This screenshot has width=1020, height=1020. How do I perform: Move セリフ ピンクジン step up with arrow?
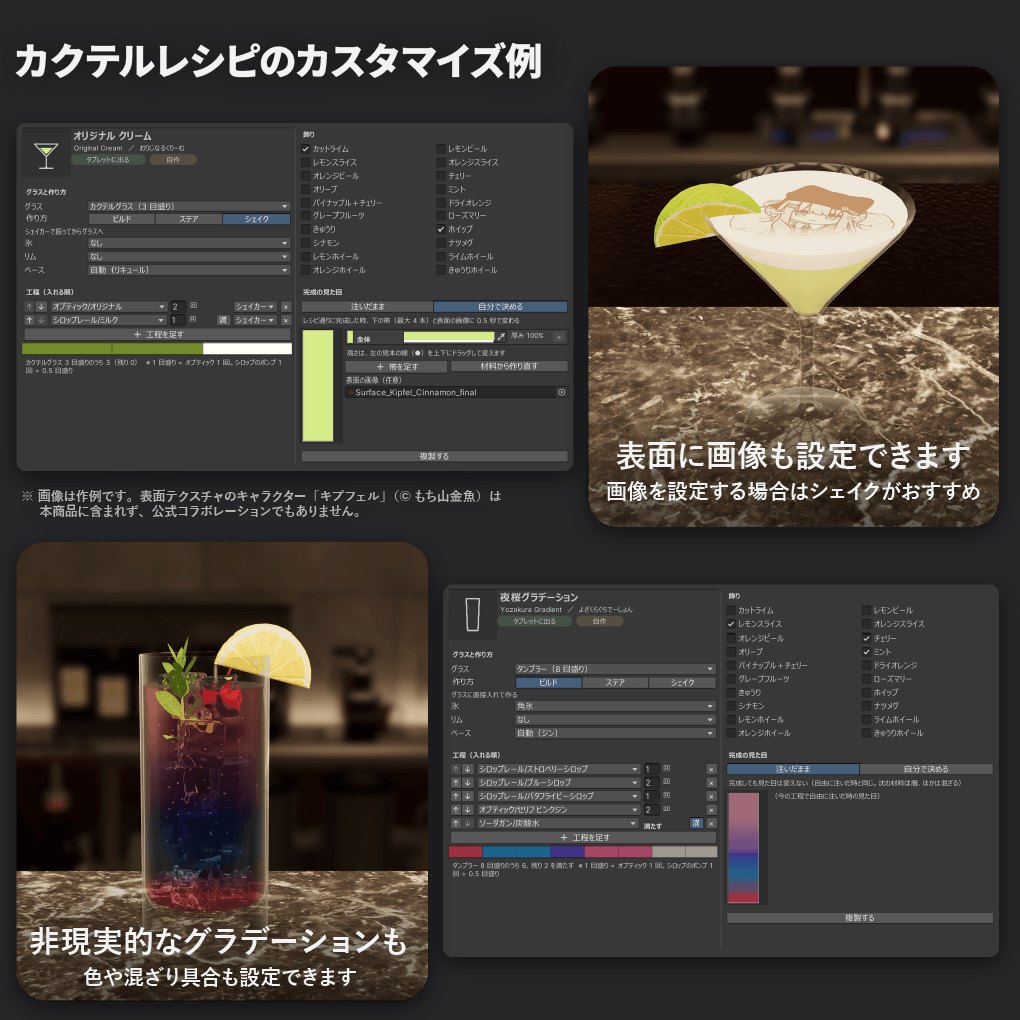click(455, 810)
